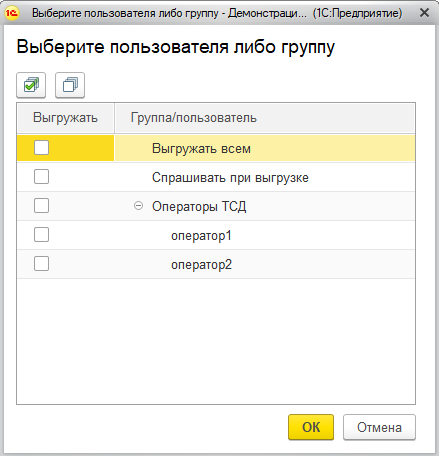Click the Группа/пользователь column header
The height and width of the screenshot is (456, 439).
pos(265,118)
